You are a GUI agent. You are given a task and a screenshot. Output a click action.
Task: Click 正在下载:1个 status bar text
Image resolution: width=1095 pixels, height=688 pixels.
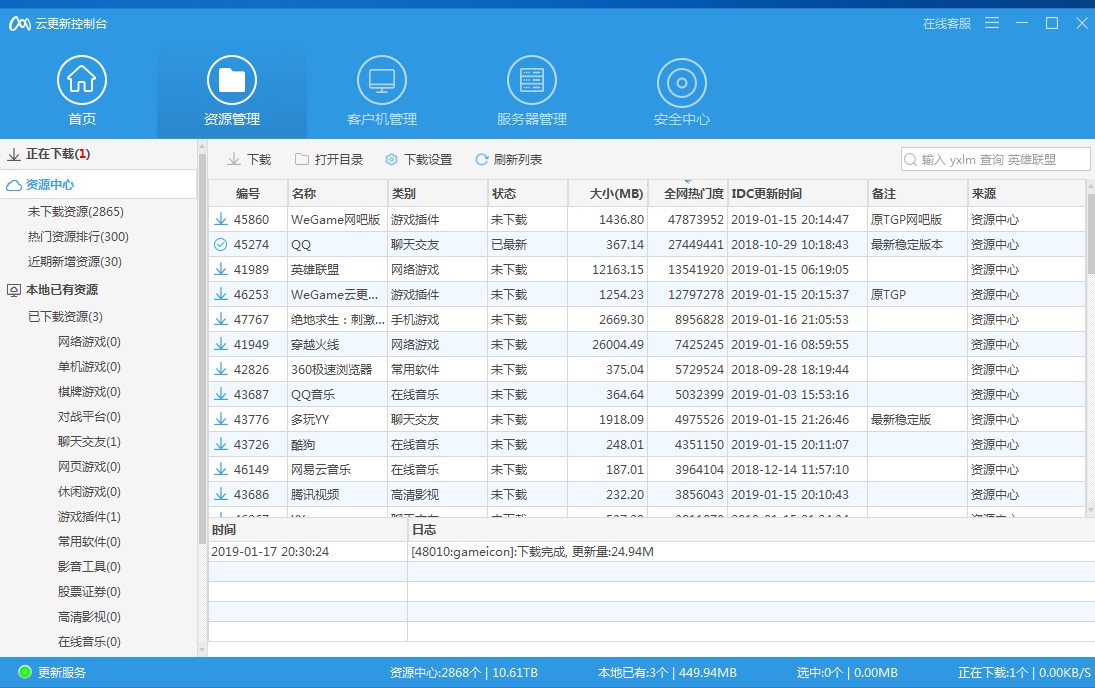[992, 673]
